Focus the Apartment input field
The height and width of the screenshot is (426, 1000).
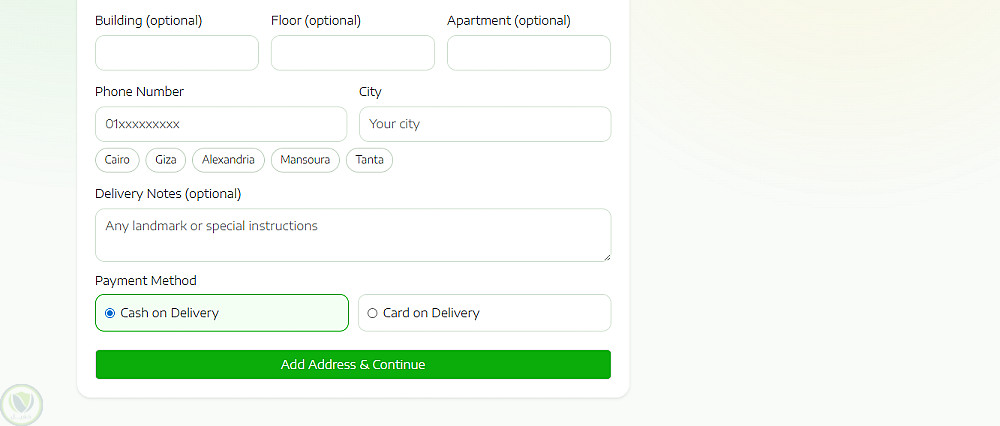[529, 53]
